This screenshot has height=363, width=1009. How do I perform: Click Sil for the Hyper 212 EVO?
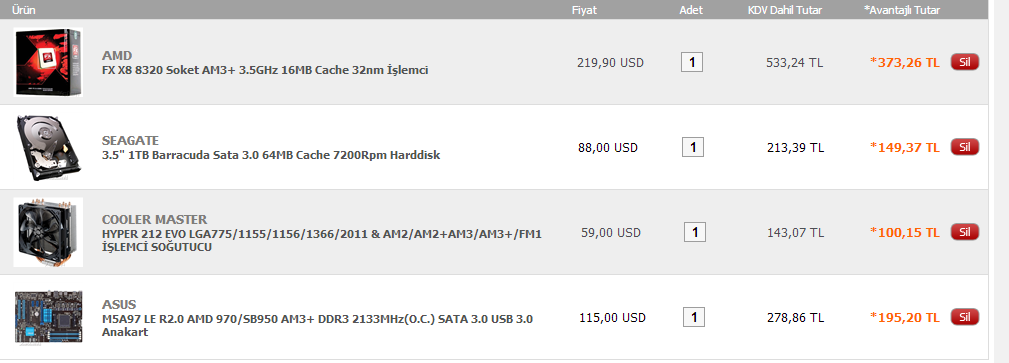[965, 232]
